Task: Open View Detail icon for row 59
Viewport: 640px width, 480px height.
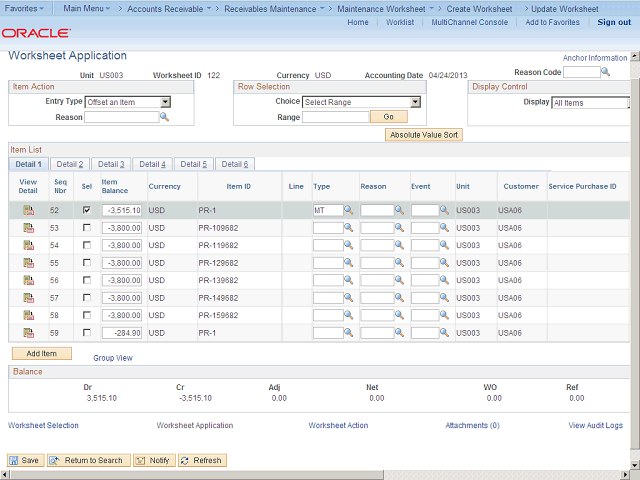Action: tap(28, 333)
